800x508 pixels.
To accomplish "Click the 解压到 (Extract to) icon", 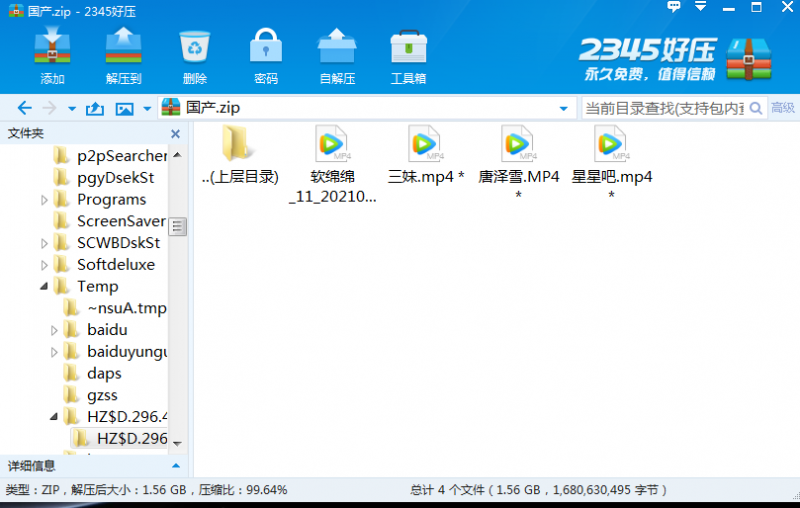I will point(123,54).
